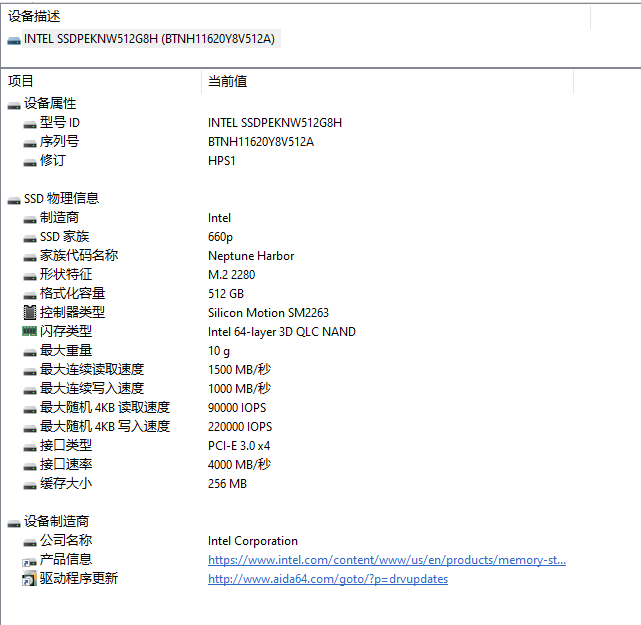Select the Silicon Motion SM2263 value

coord(268,312)
